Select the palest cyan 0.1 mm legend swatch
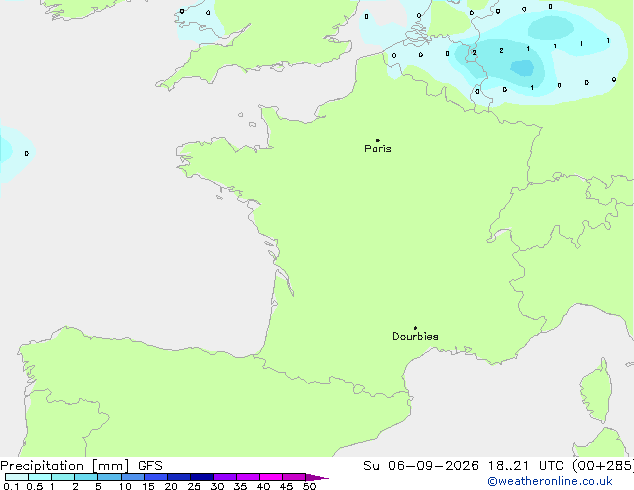634x490 pixels. click(17, 477)
